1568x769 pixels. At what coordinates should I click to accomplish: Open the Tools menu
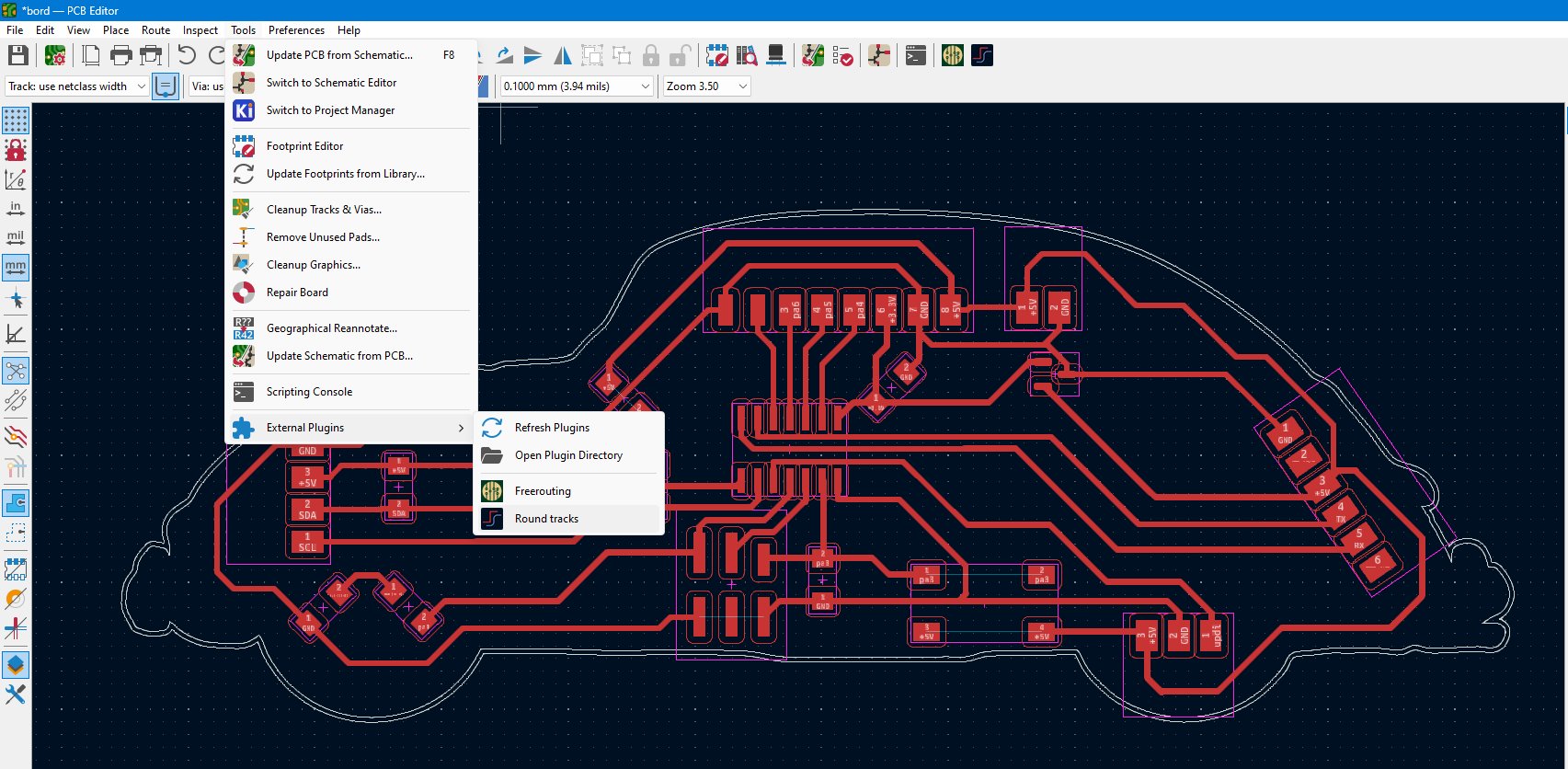tap(244, 30)
